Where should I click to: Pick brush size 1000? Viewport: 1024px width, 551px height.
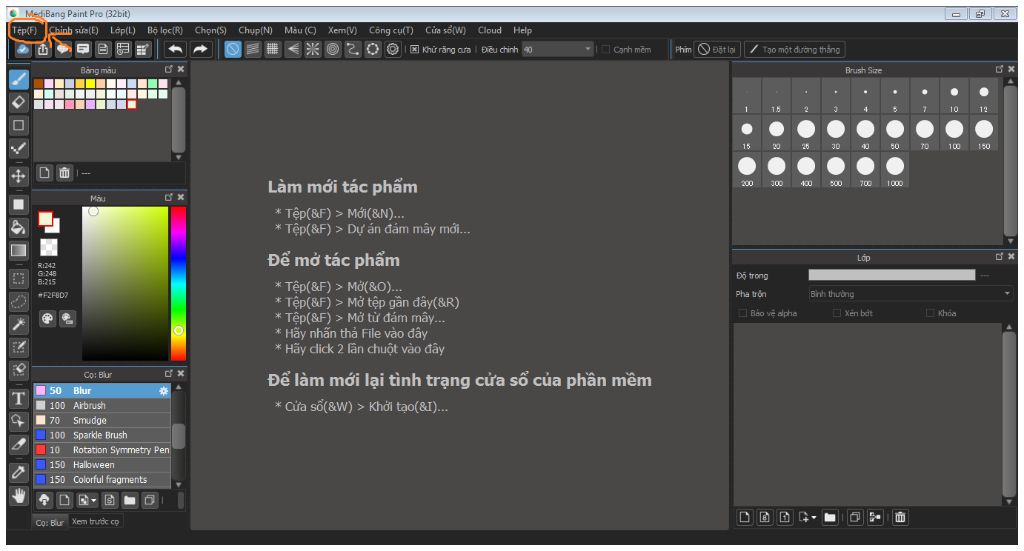coord(895,170)
